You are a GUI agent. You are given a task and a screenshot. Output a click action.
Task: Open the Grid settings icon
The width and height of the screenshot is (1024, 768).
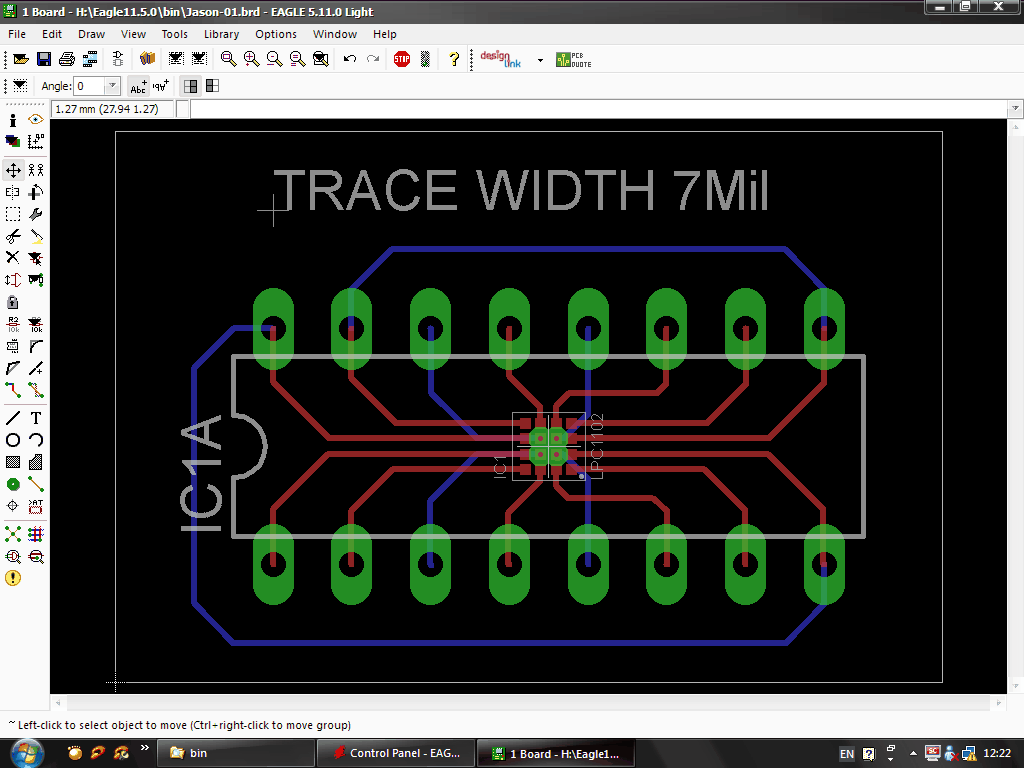click(x=20, y=86)
